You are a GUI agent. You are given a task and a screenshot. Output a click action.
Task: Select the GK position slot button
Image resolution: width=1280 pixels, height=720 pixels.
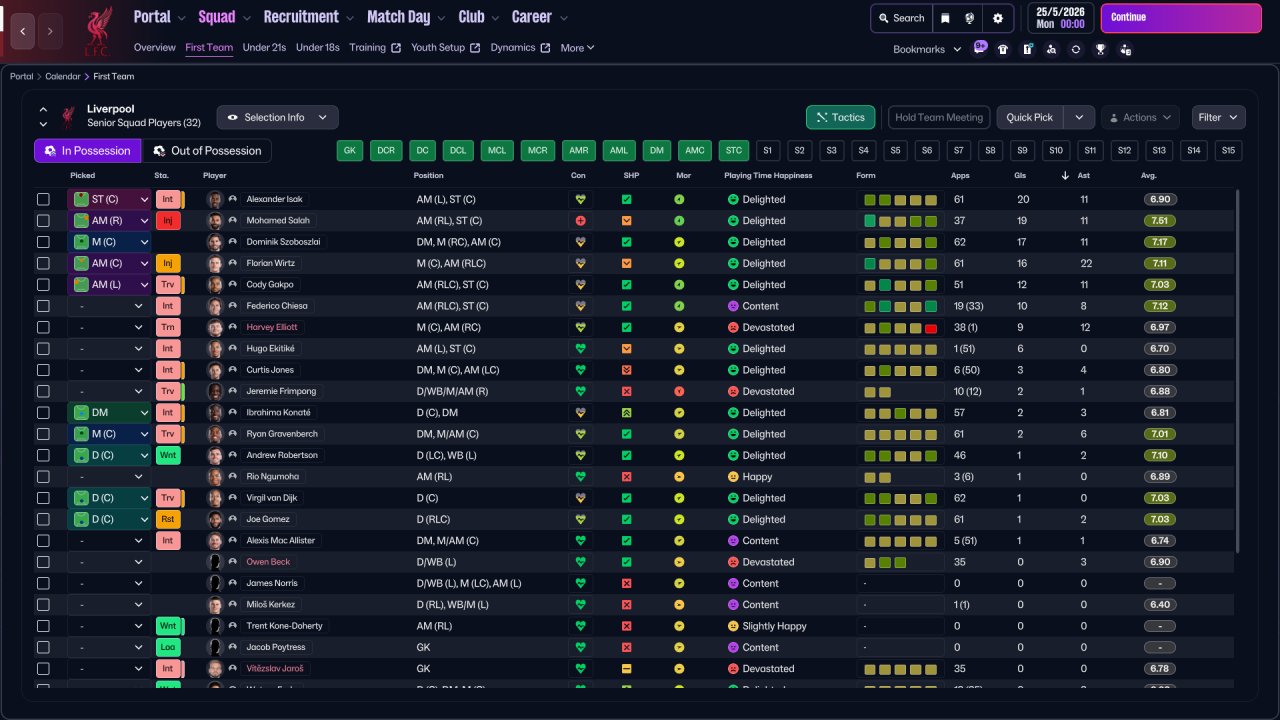349,151
